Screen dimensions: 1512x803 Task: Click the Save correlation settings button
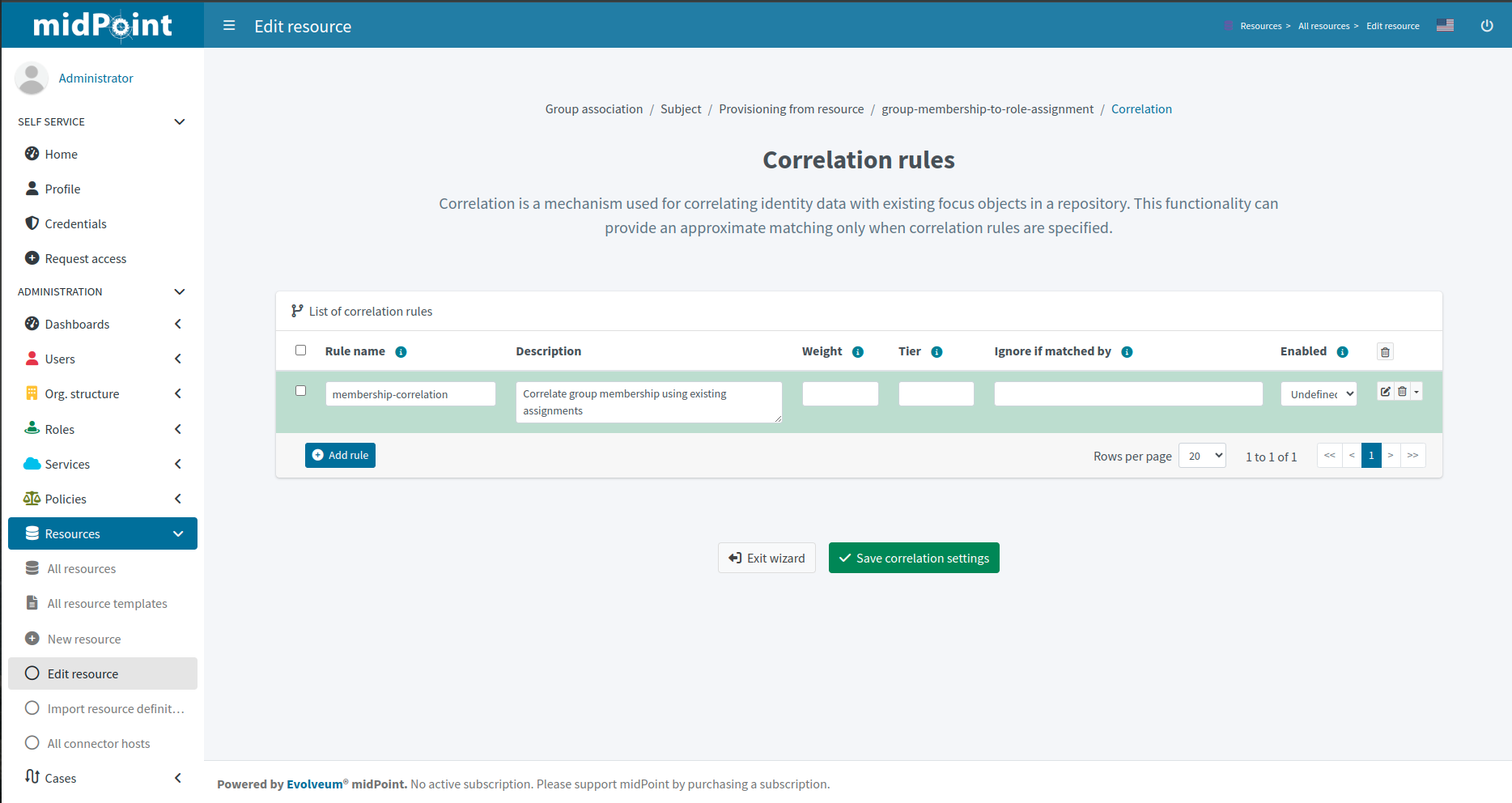(914, 557)
